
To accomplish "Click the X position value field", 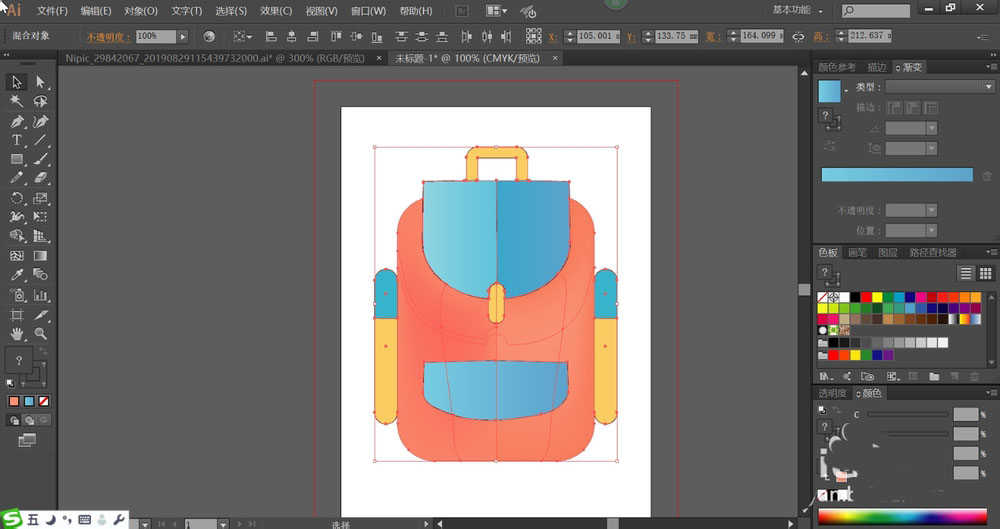I will [598, 36].
